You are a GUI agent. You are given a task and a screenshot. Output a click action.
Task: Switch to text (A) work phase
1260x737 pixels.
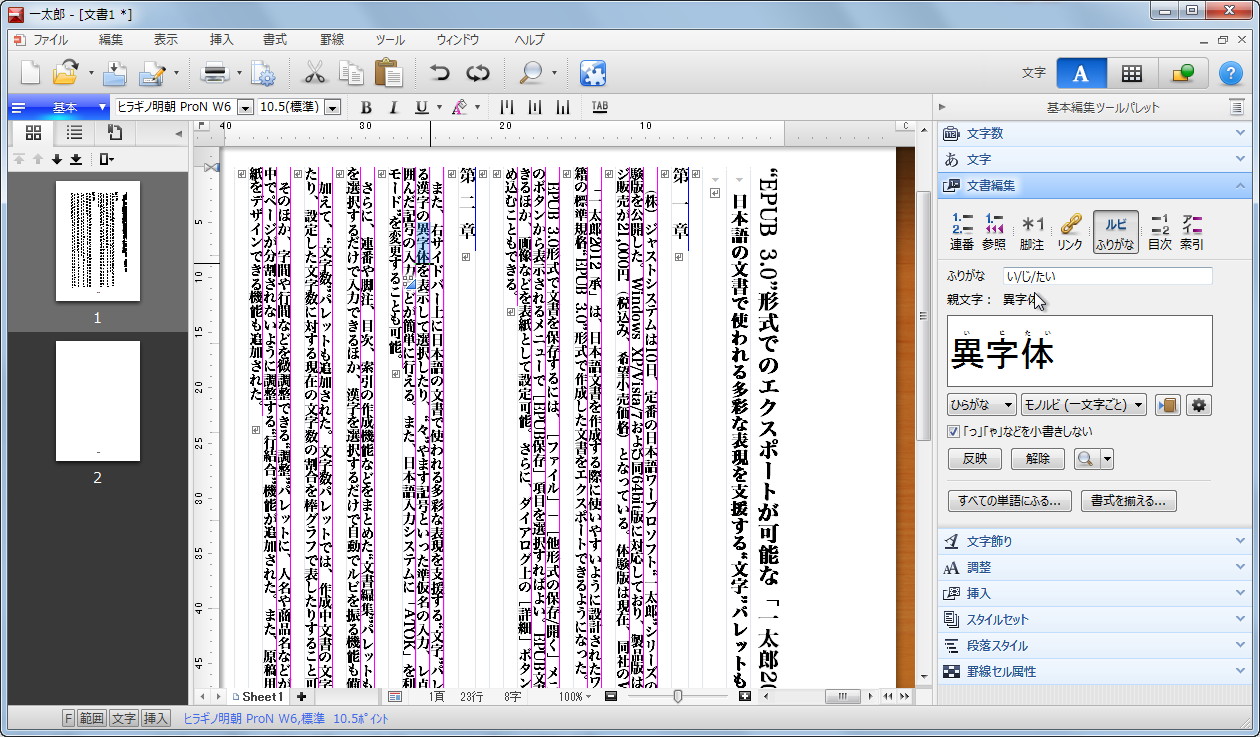1081,73
